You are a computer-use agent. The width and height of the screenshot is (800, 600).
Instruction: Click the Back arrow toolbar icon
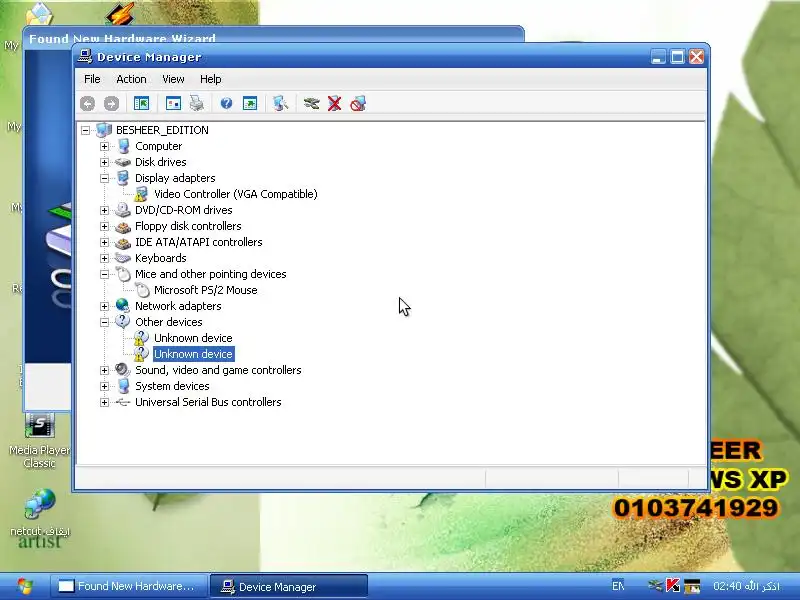pos(87,104)
